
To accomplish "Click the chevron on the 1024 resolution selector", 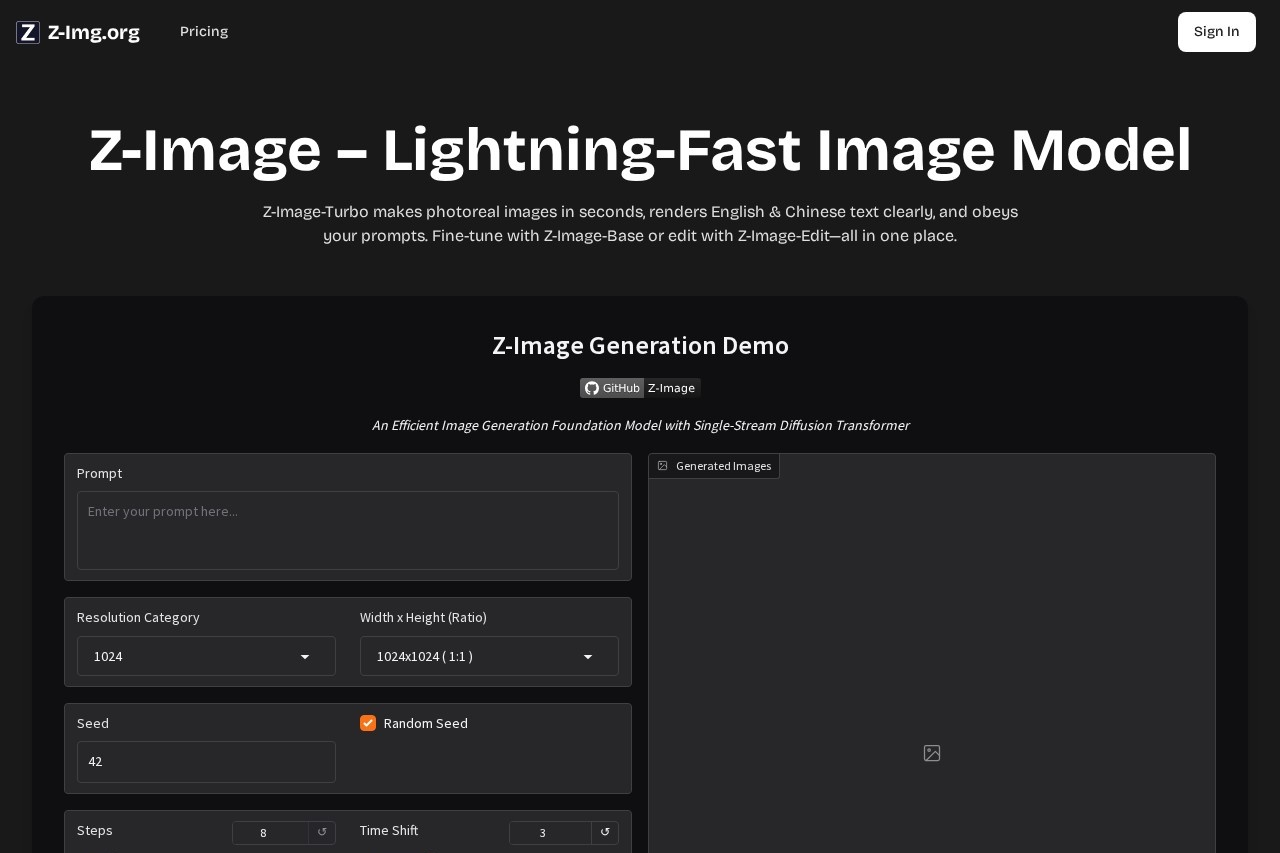I will point(305,657).
